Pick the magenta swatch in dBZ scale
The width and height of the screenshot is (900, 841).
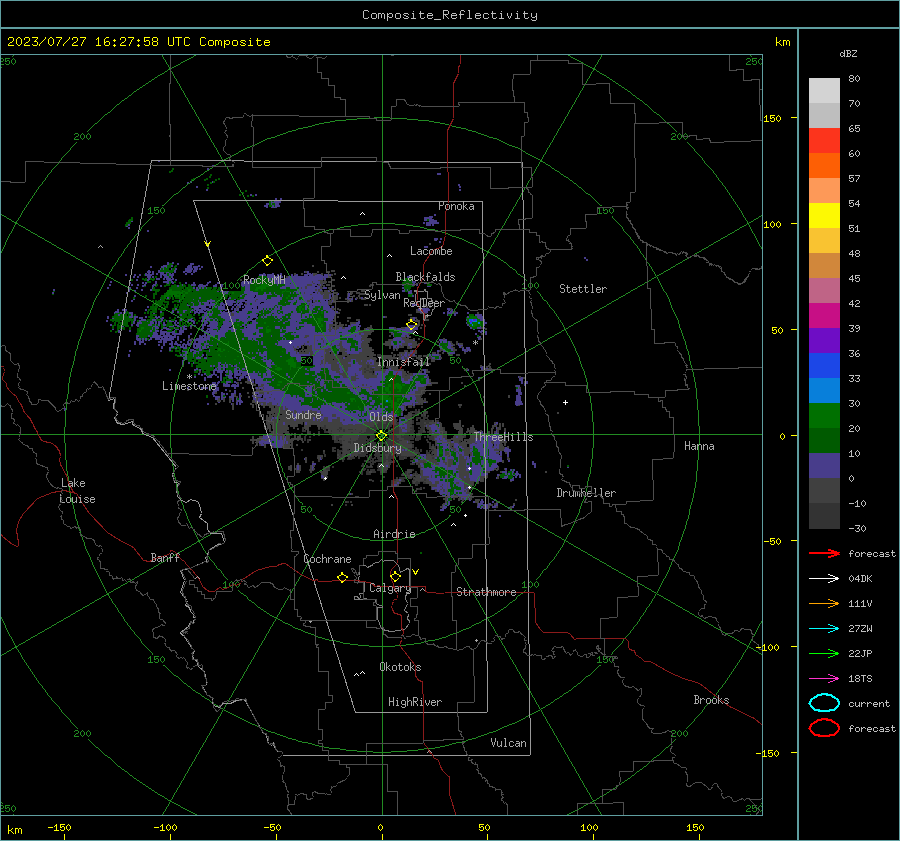pos(824,315)
